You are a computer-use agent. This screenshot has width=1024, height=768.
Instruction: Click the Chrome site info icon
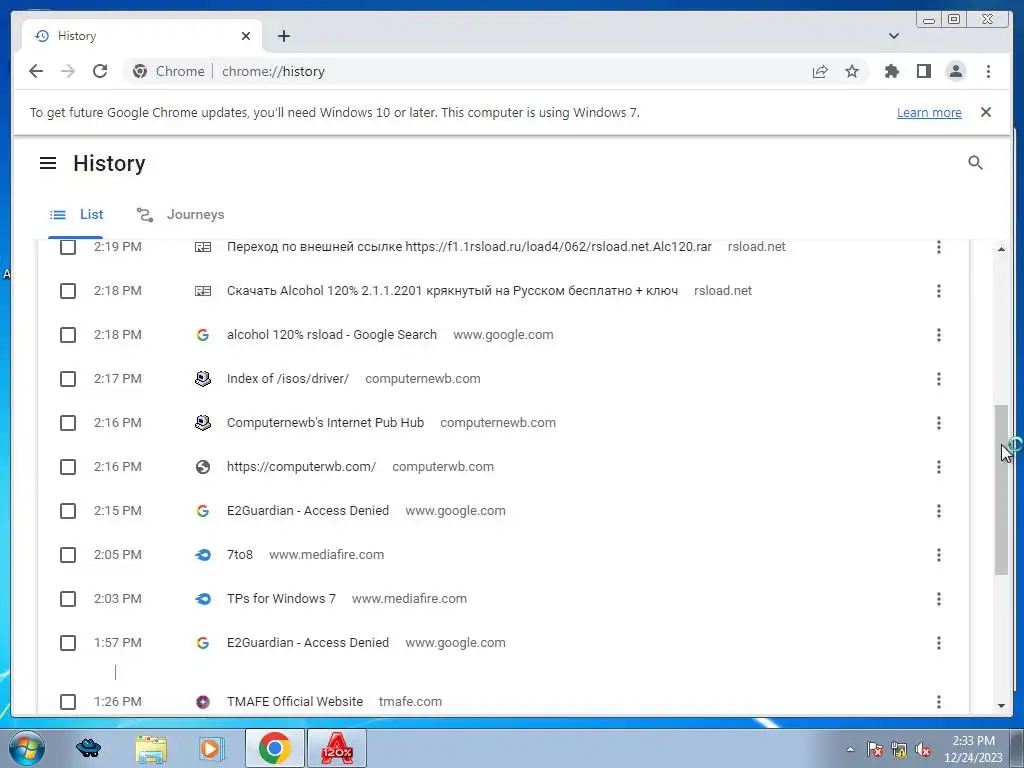[x=140, y=71]
